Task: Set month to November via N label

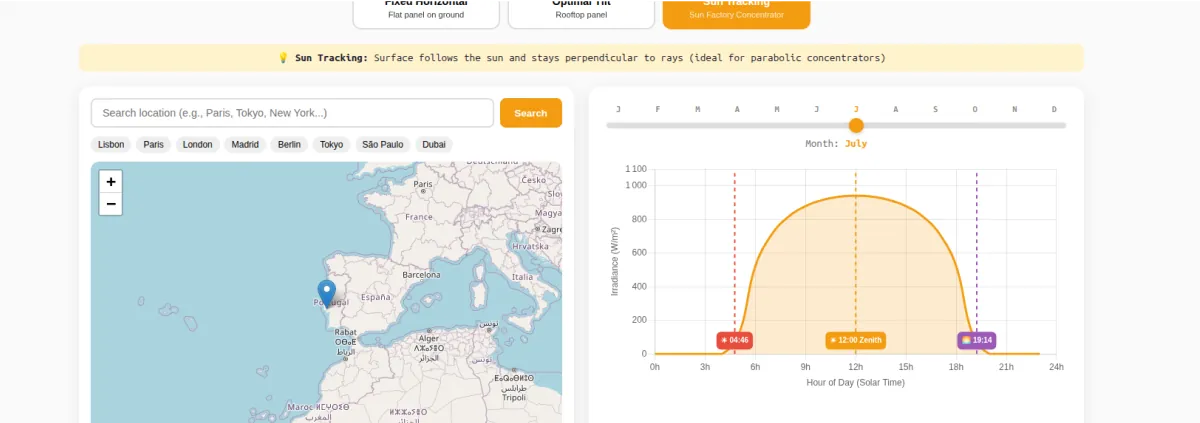Action: click(x=1014, y=109)
